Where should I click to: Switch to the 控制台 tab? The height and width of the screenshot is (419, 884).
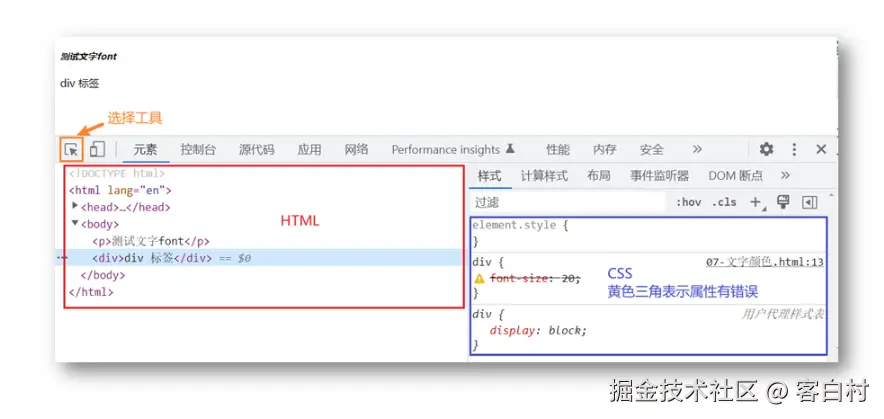click(198, 149)
